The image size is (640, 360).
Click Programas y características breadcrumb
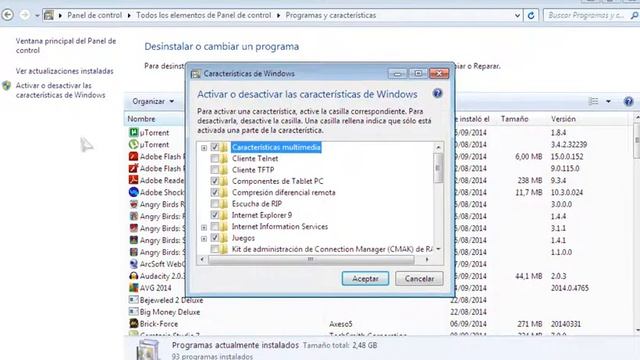331,16
